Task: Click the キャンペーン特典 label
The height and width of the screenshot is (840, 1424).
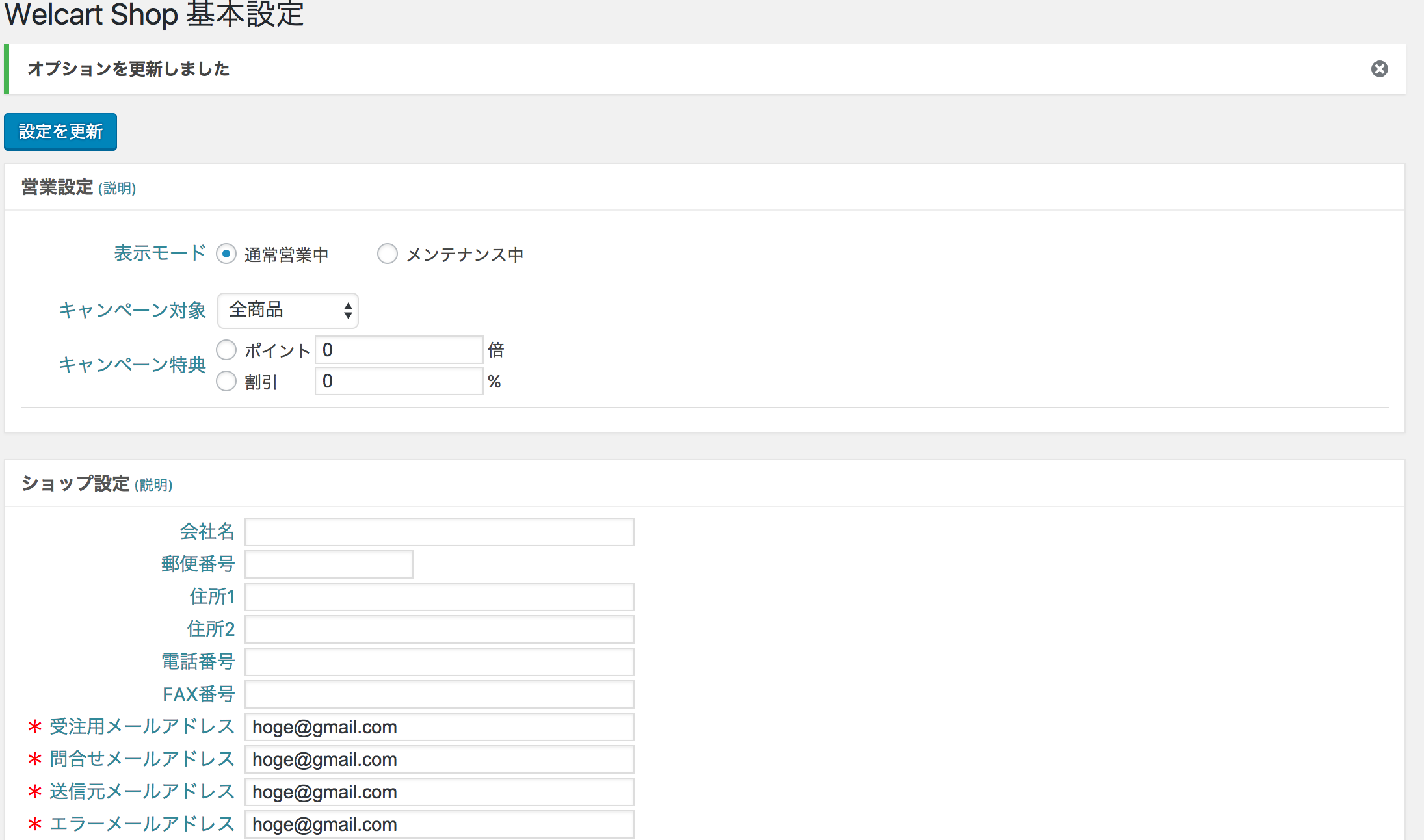Action: (x=133, y=365)
